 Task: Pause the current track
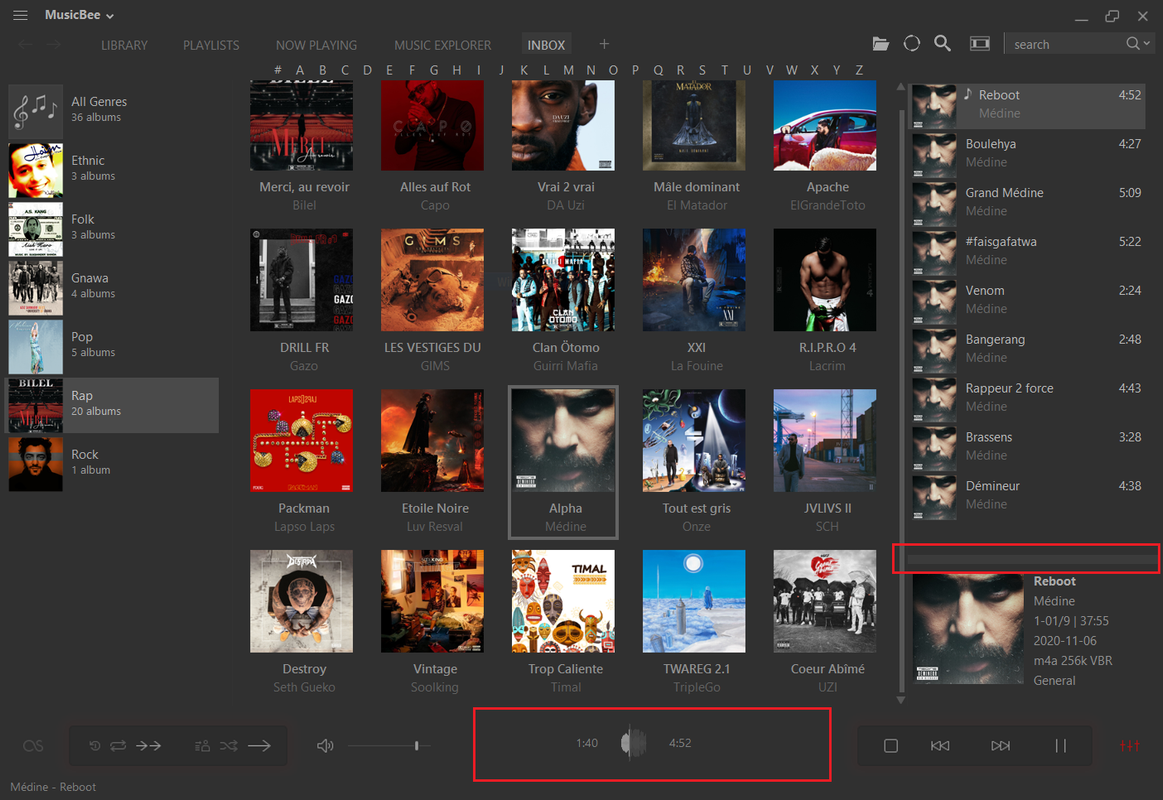click(1061, 746)
